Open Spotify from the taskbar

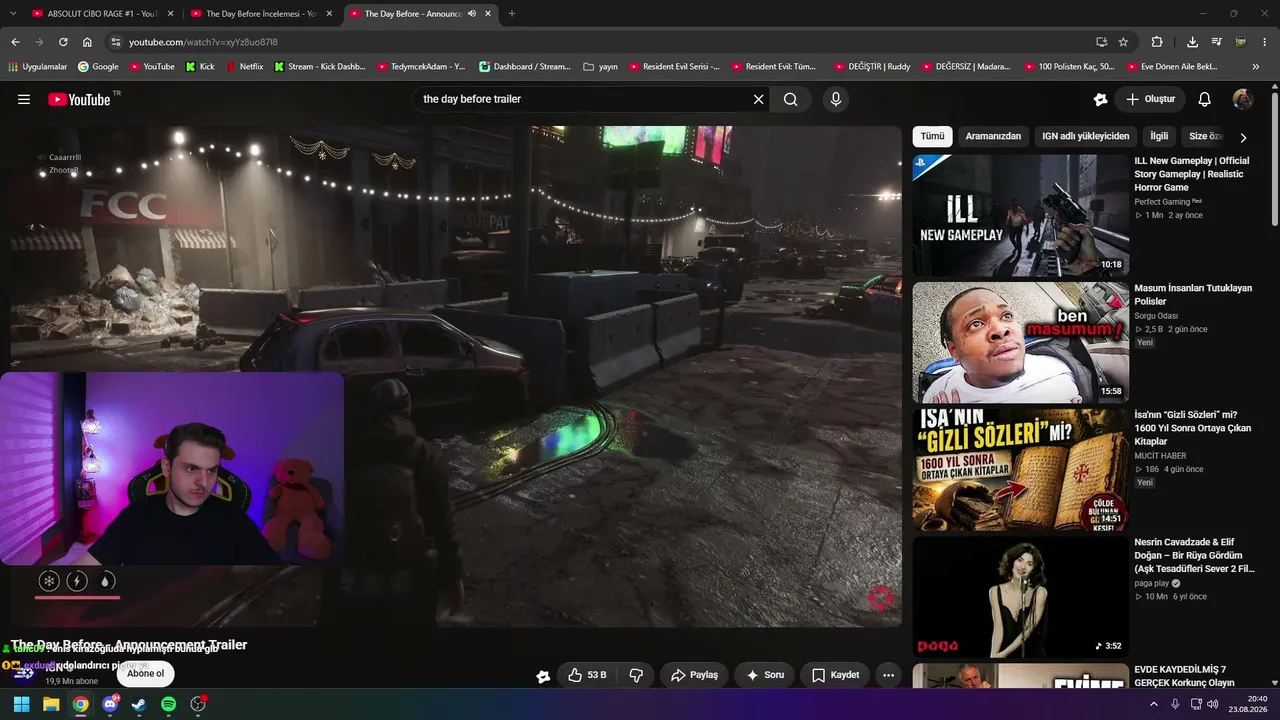[x=168, y=704]
